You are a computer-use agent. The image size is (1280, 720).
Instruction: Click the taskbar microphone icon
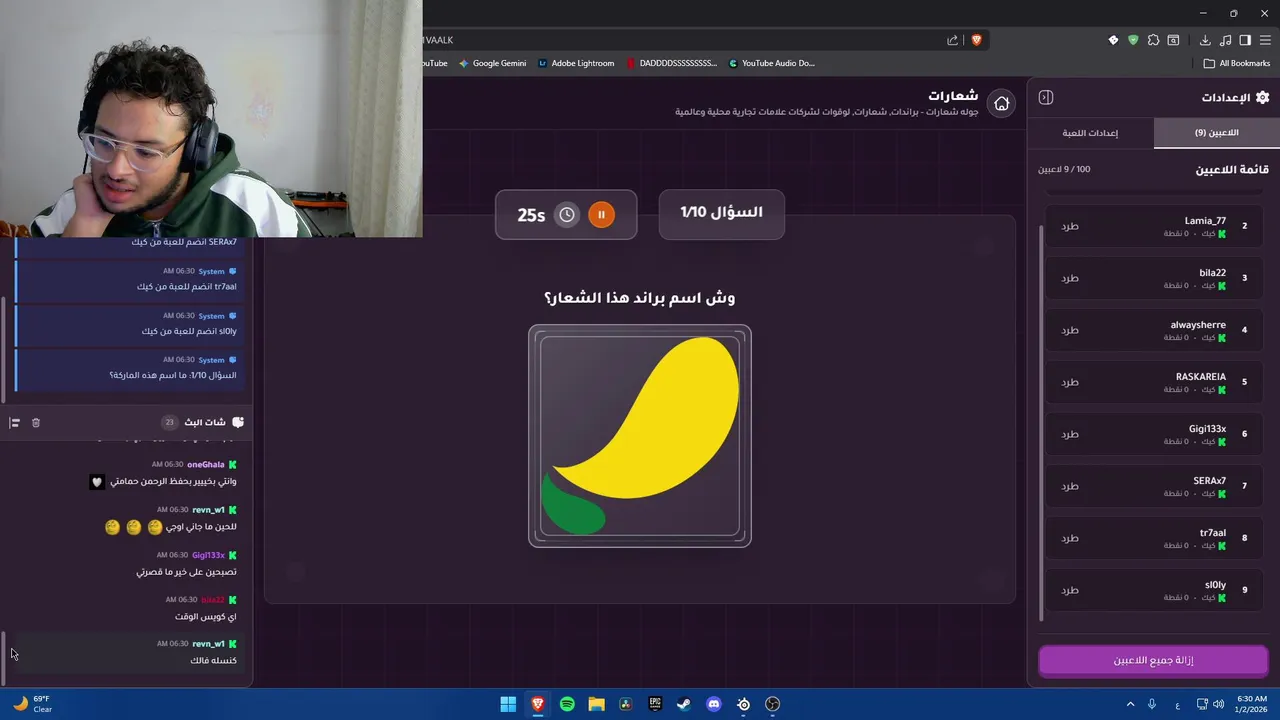1152,704
